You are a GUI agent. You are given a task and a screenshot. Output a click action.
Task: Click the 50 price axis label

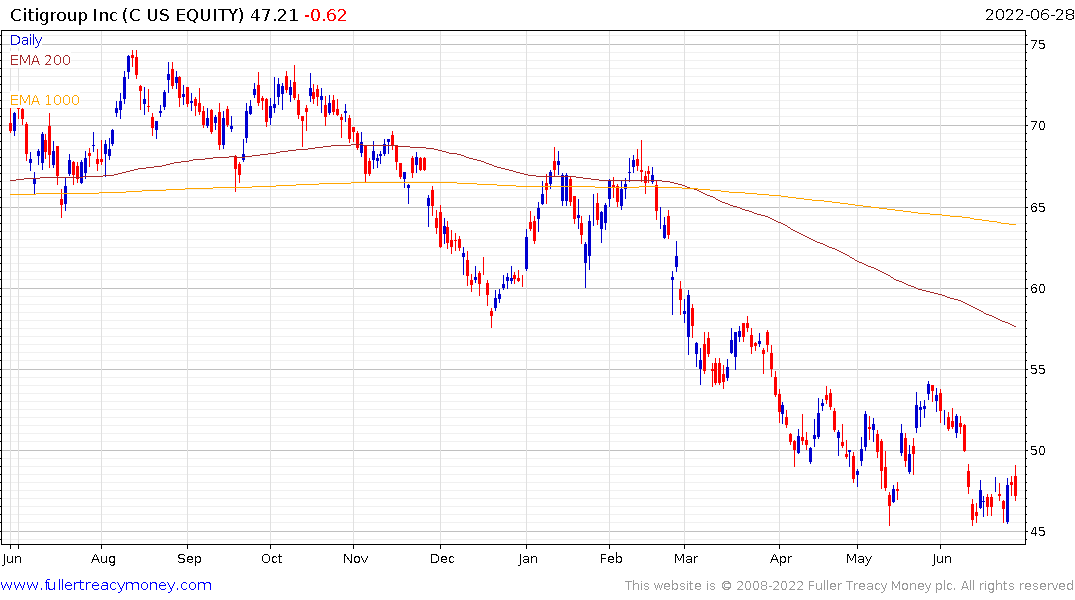(x=1038, y=451)
